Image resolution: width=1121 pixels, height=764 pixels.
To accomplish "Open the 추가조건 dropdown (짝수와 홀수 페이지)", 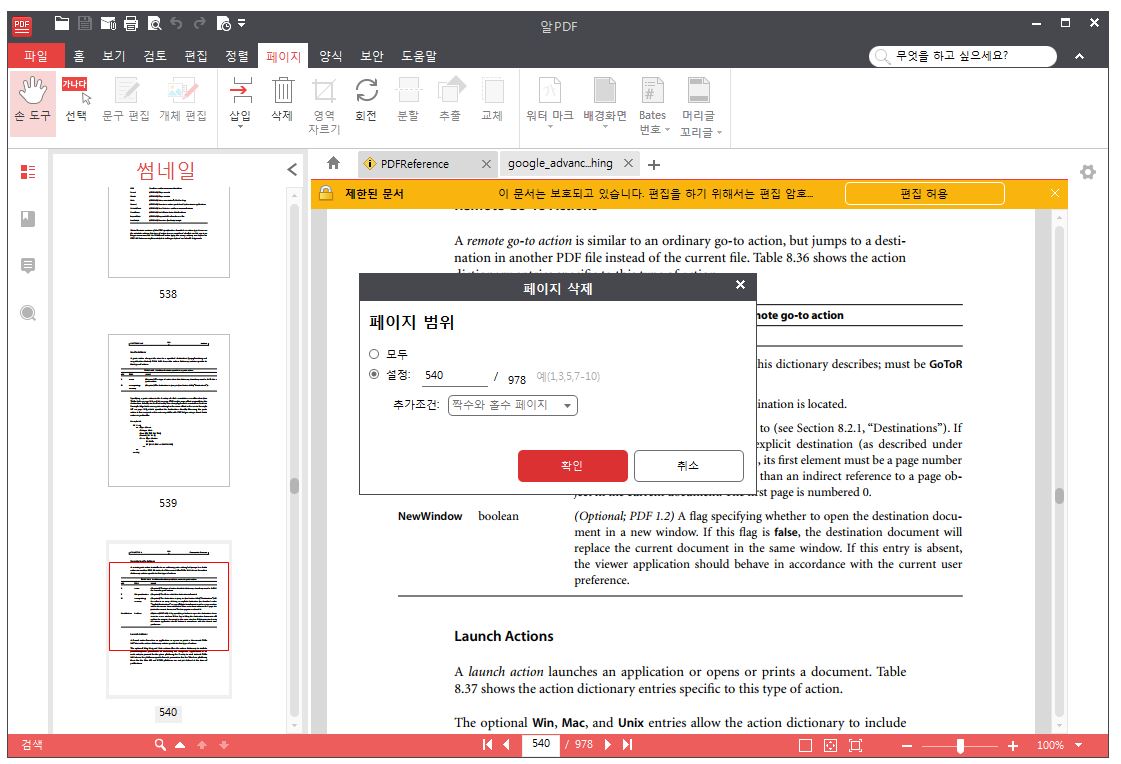I will point(513,405).
